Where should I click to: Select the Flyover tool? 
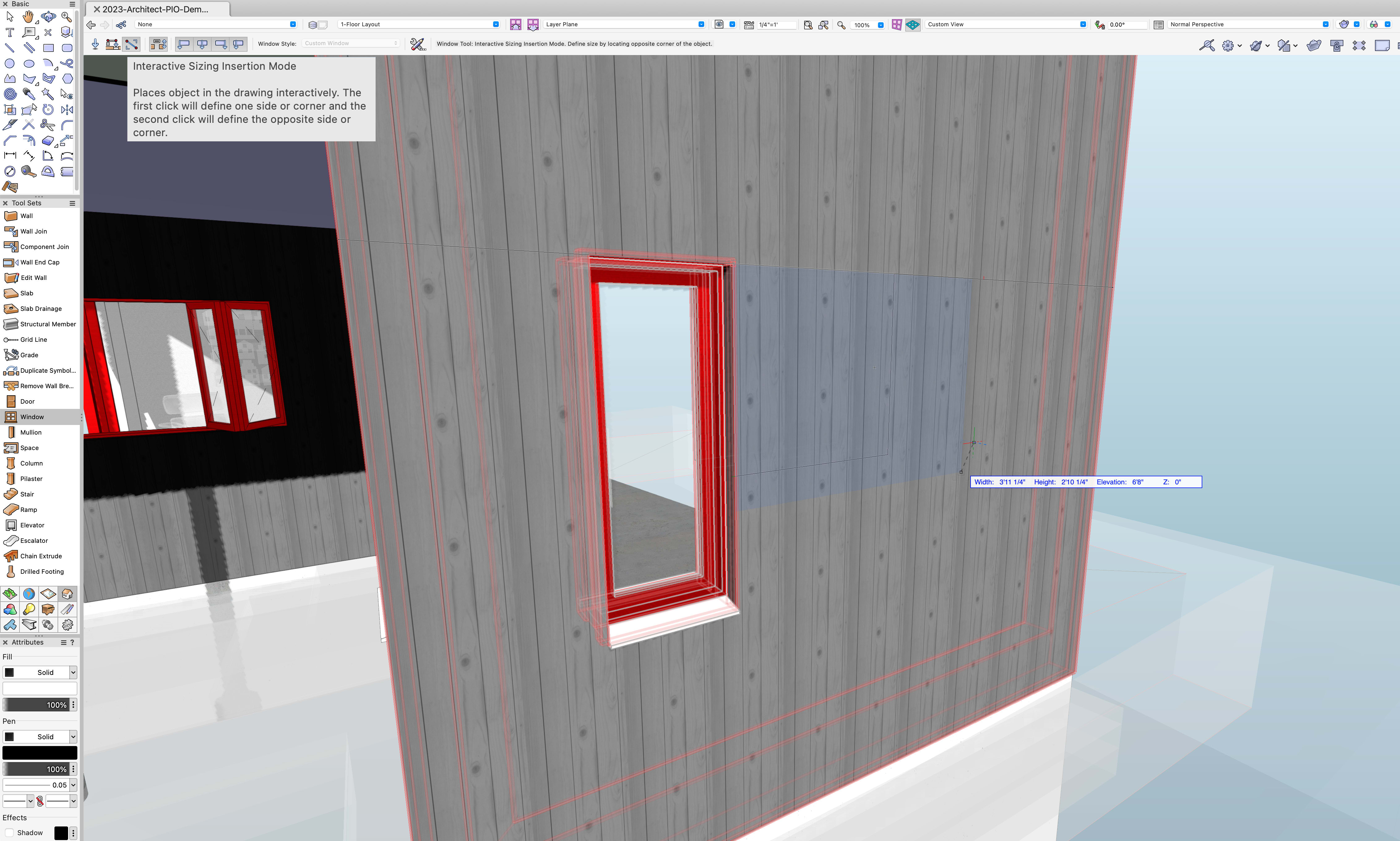(x=48, y=17)
